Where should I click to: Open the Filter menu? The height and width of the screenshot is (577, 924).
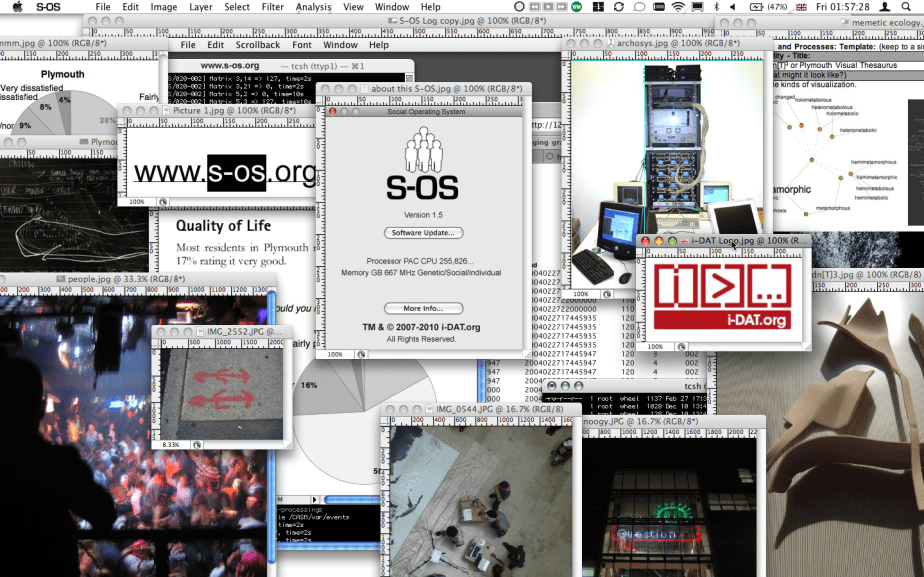[272, 7]
